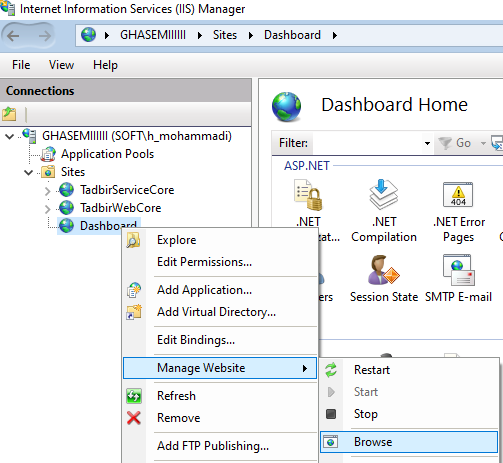
Task: Click Restart in Manage Website submenu
Action: point(409,370)
